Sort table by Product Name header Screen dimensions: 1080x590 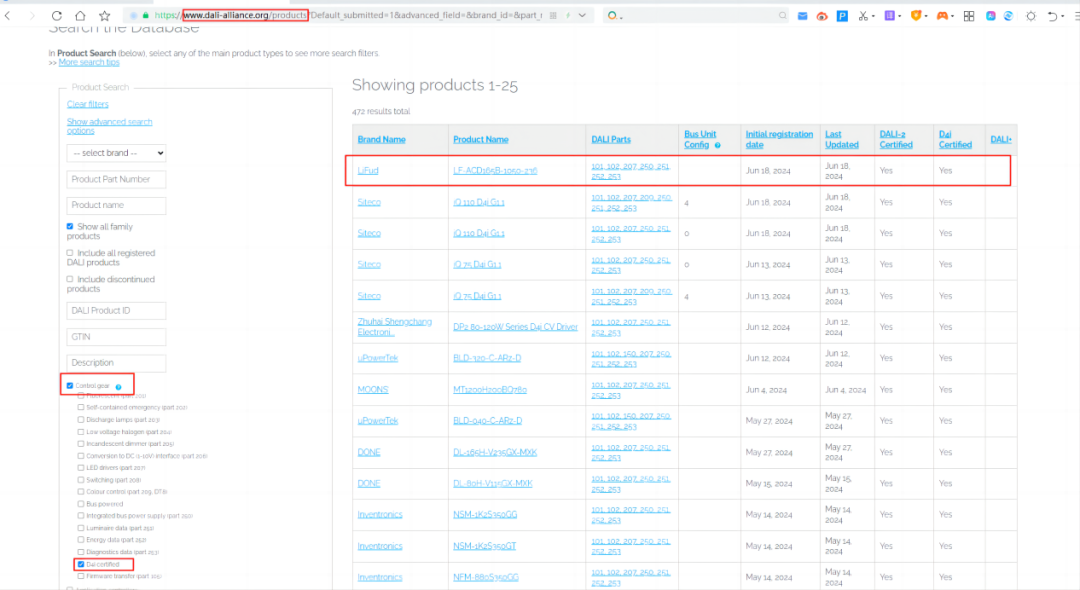481,139
